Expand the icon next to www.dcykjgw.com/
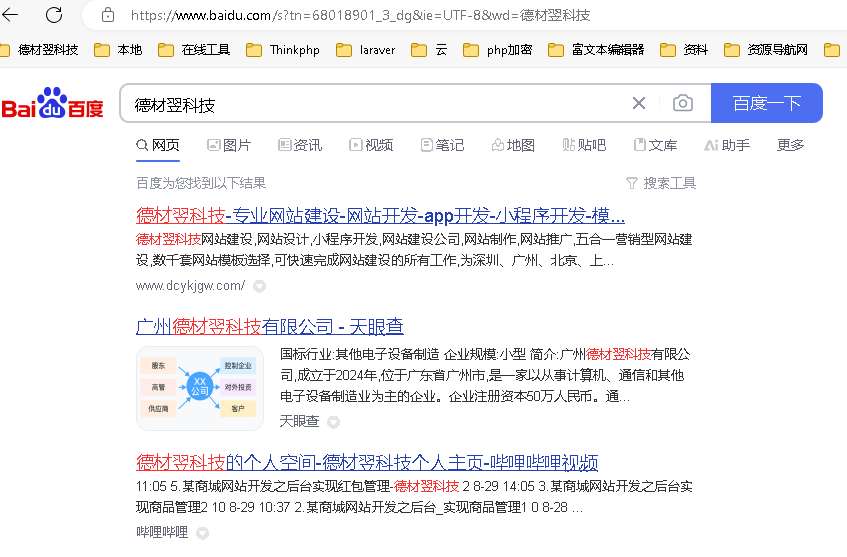The width and height of the screenshot is (847, 557). [260, 286]
